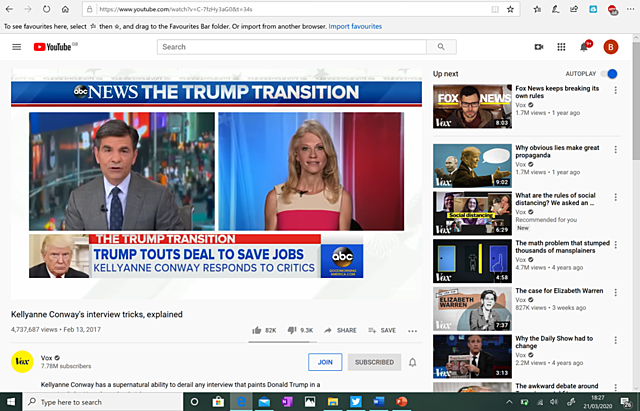Show hidden system tray icons chevron
Screen dimensions: 640x411
tap(509, 402)
